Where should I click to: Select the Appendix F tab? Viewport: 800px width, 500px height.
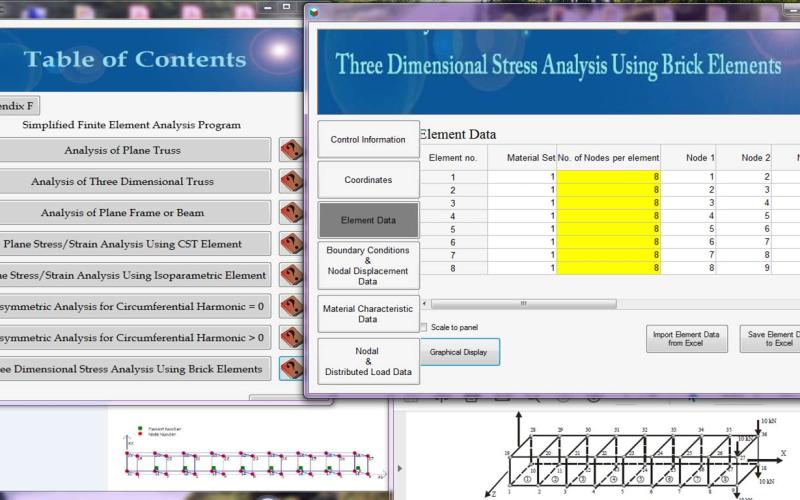(19, 106)
